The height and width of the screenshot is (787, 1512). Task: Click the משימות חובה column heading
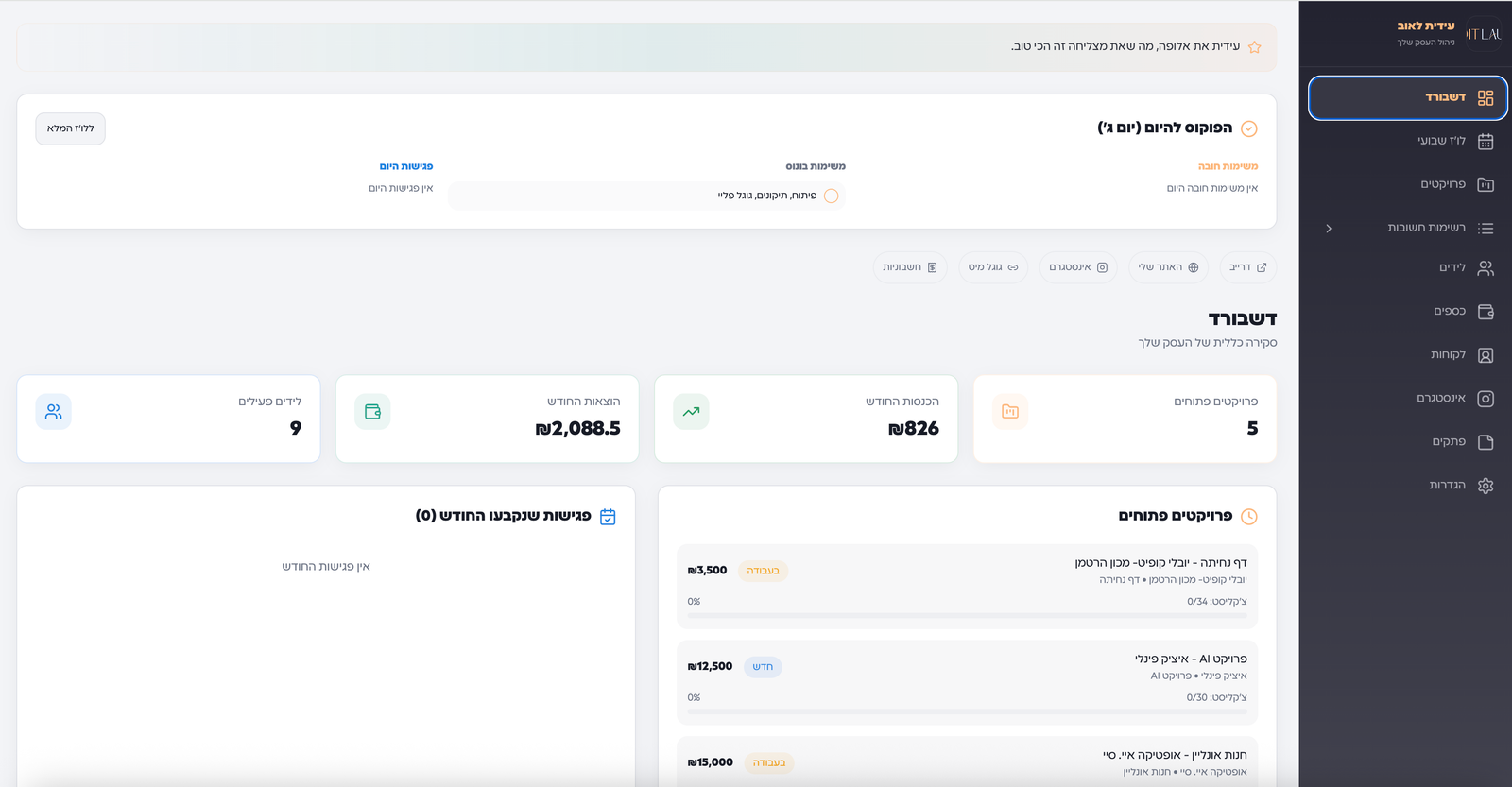[x=1228, y=166]
